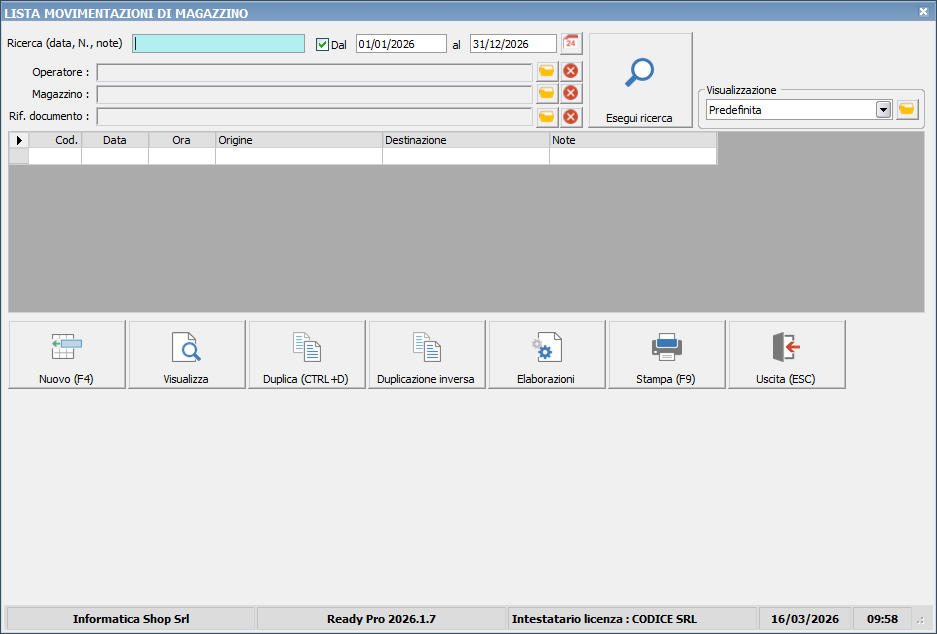
Task: Create new movement with Nuovo (F4)
Action: 67,355
